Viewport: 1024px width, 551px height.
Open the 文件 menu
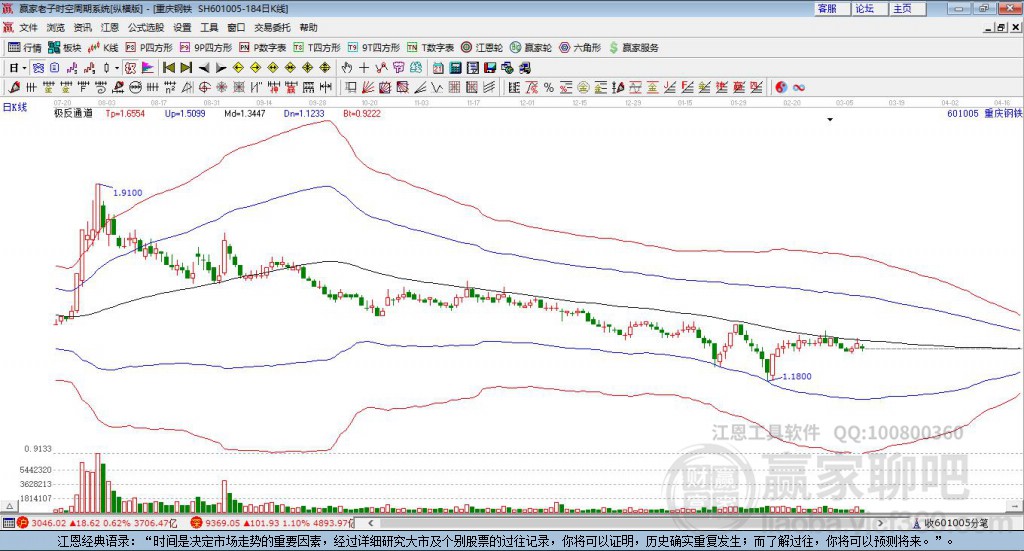point(29,27)
